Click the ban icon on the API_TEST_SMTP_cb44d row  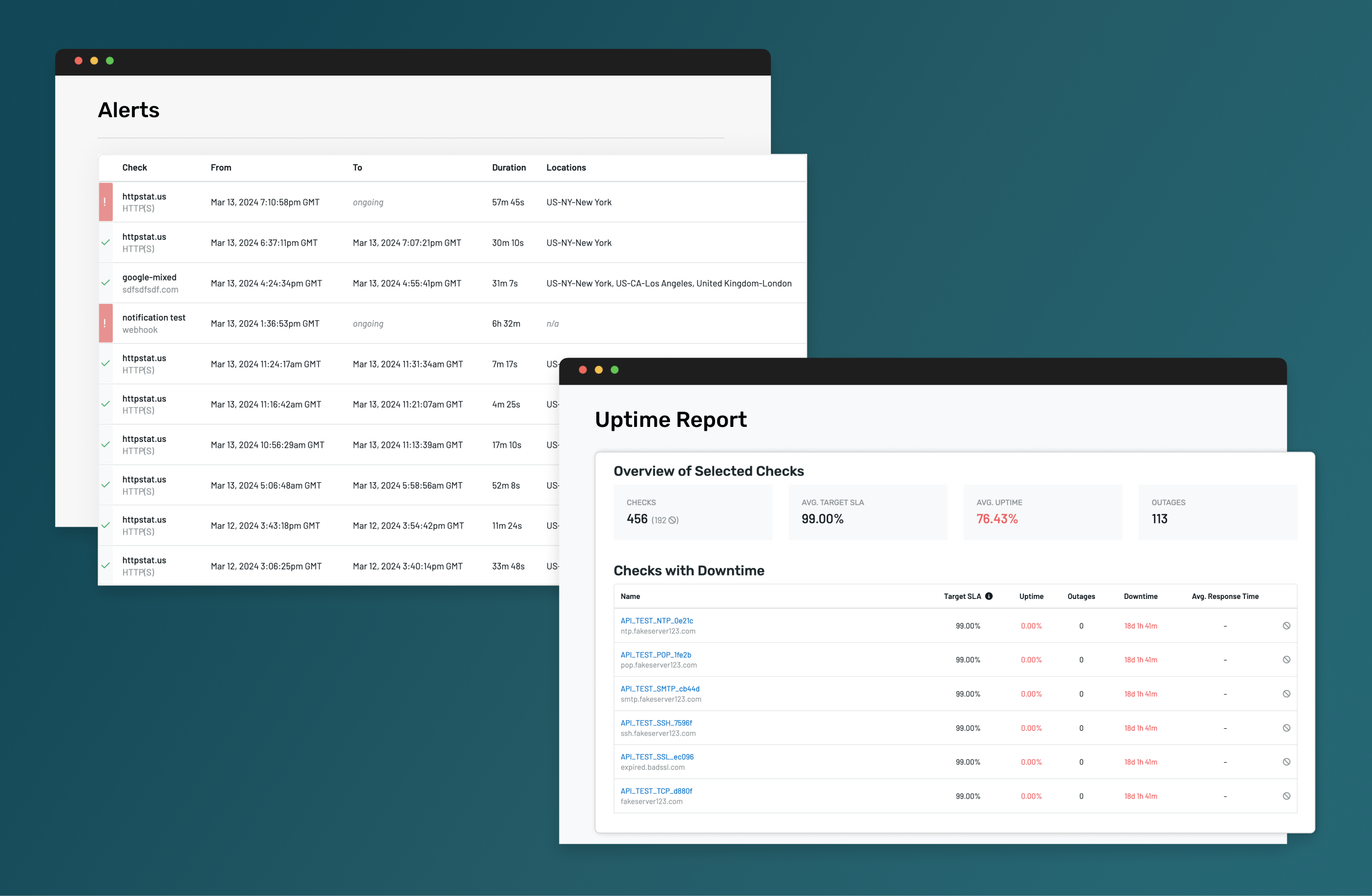(x=1287, y=694)
